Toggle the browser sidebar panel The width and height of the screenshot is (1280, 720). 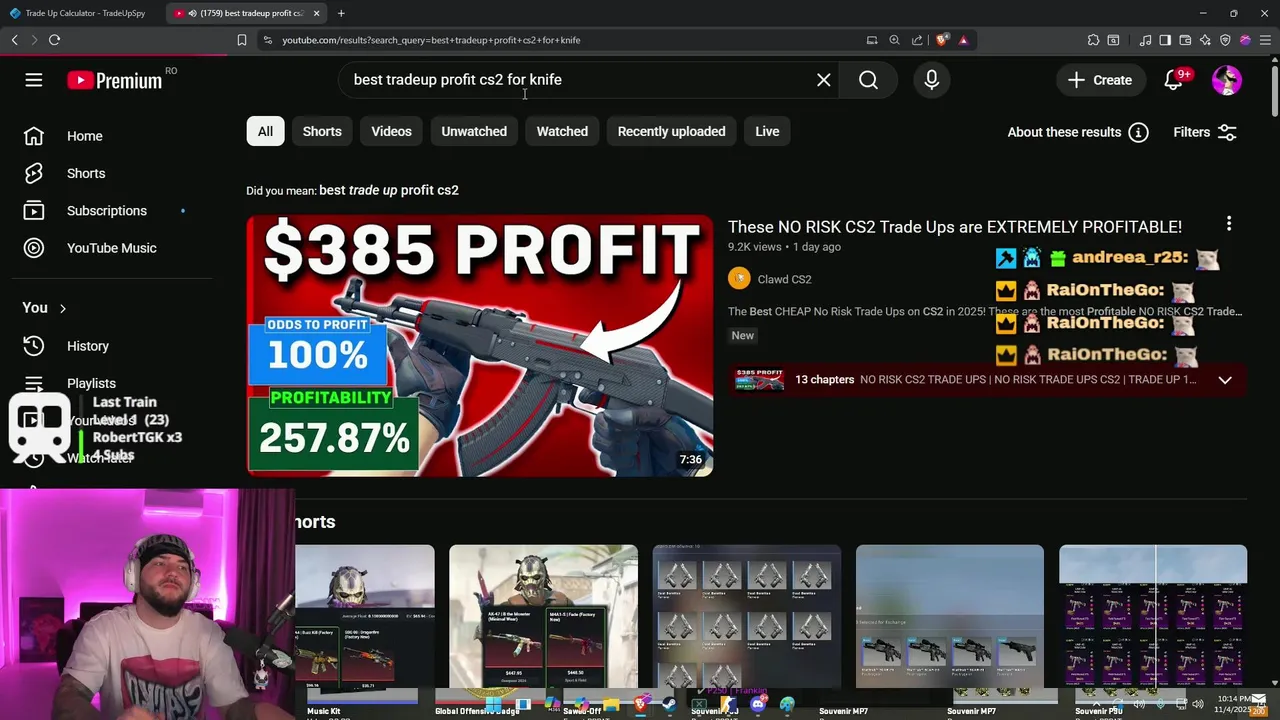point(1165,40)
